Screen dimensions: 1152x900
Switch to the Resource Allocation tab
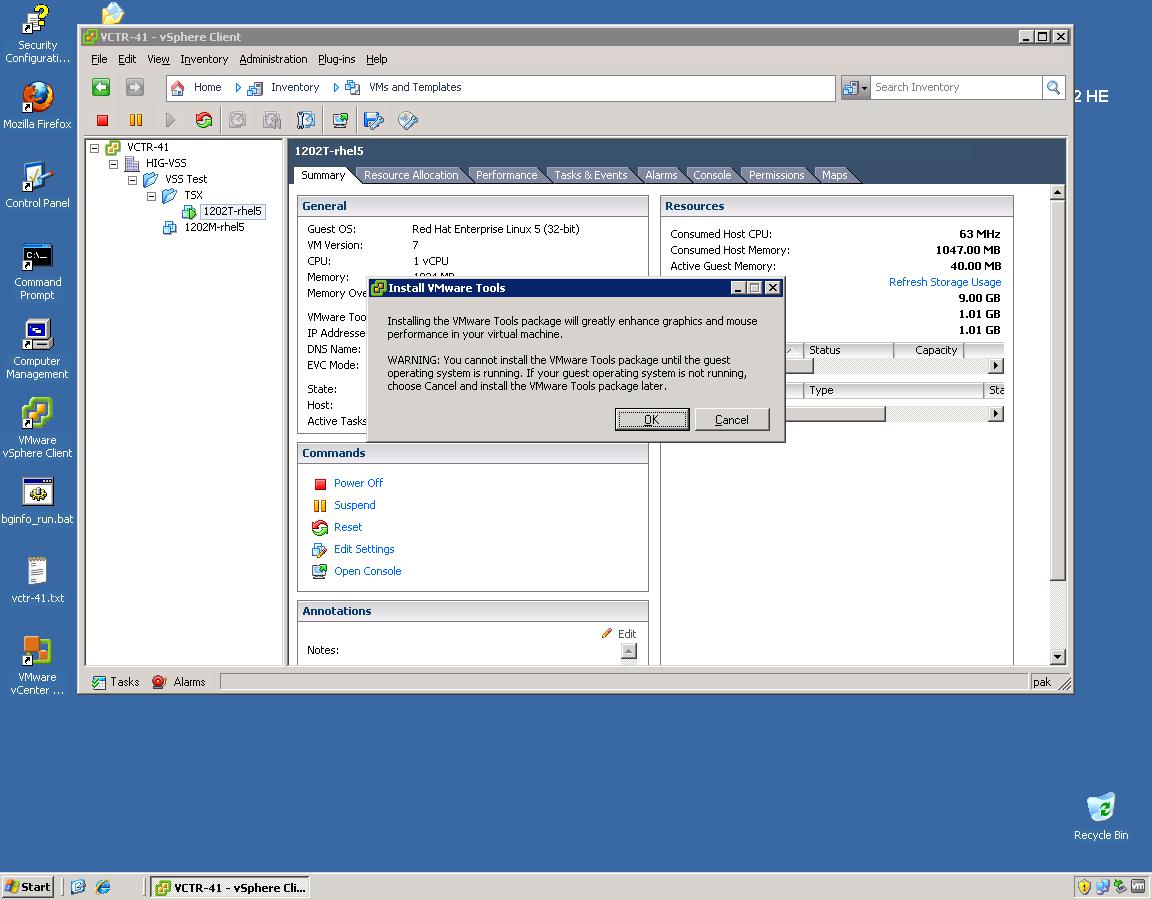(411, 176)
